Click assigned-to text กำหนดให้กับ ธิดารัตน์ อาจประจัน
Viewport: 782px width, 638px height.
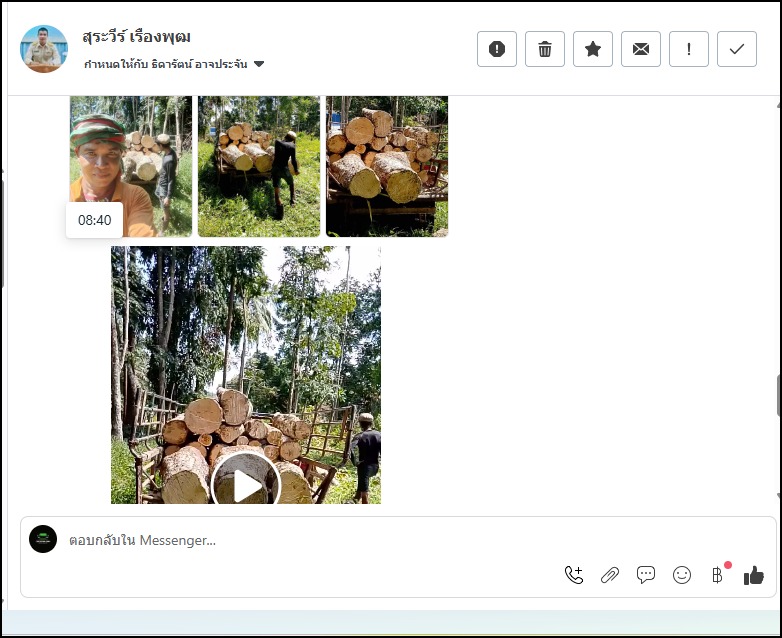click(166, 64)
